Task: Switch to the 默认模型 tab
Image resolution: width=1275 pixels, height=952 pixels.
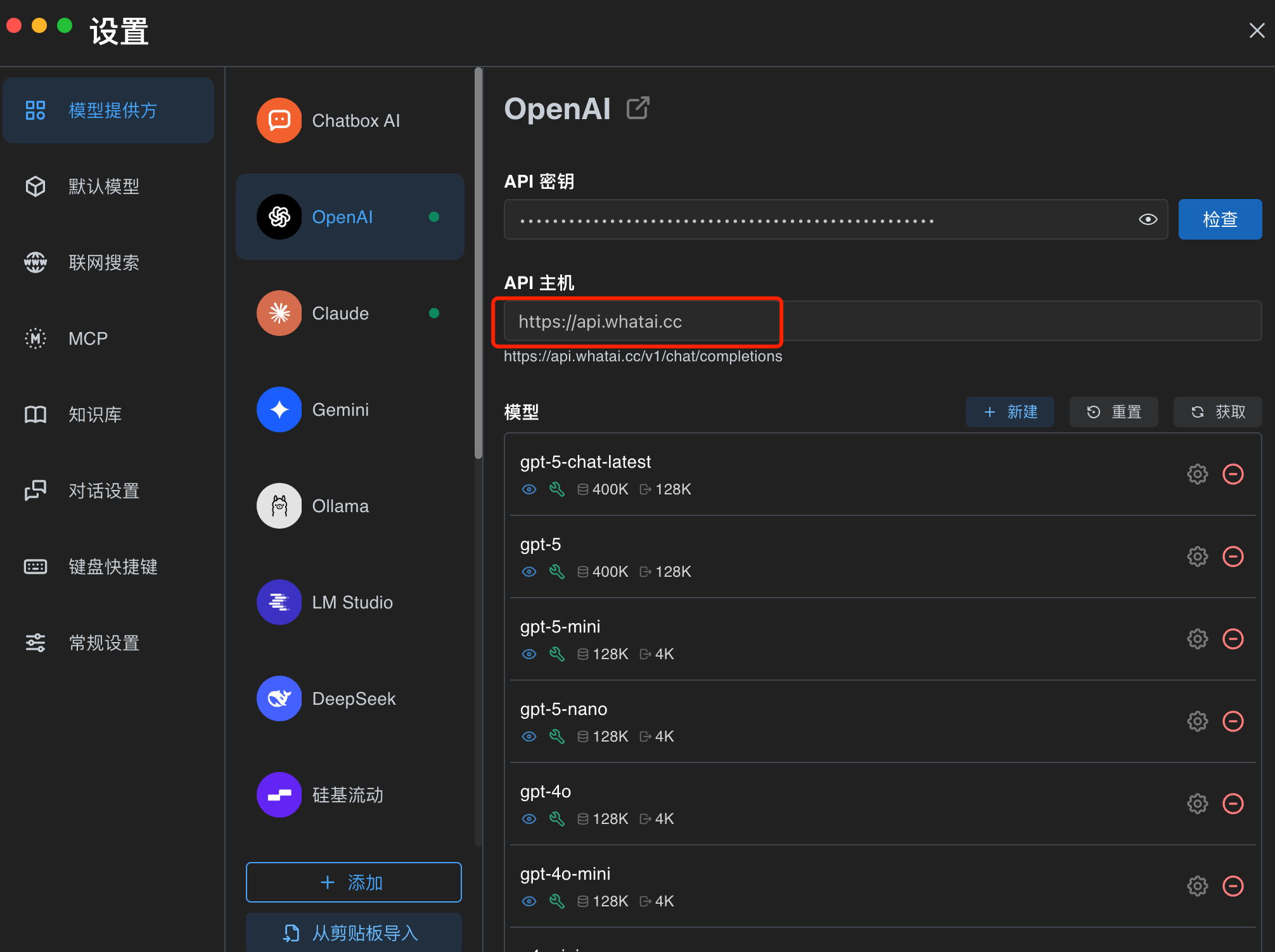Action: 104,186
